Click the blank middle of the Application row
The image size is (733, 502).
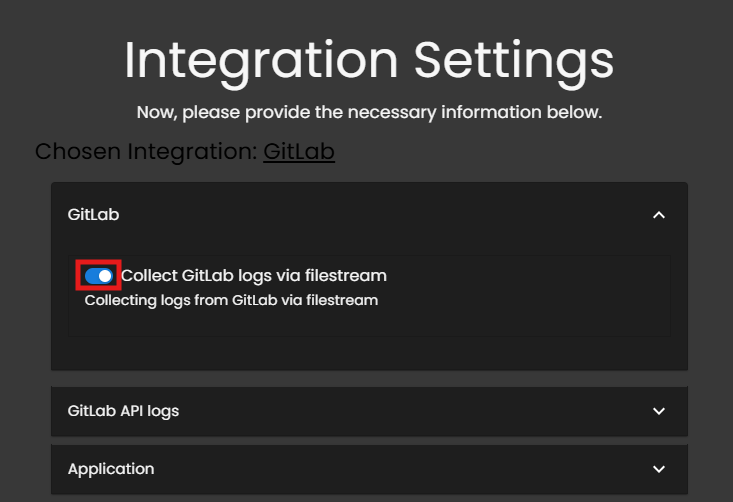[x=400, y=469]
